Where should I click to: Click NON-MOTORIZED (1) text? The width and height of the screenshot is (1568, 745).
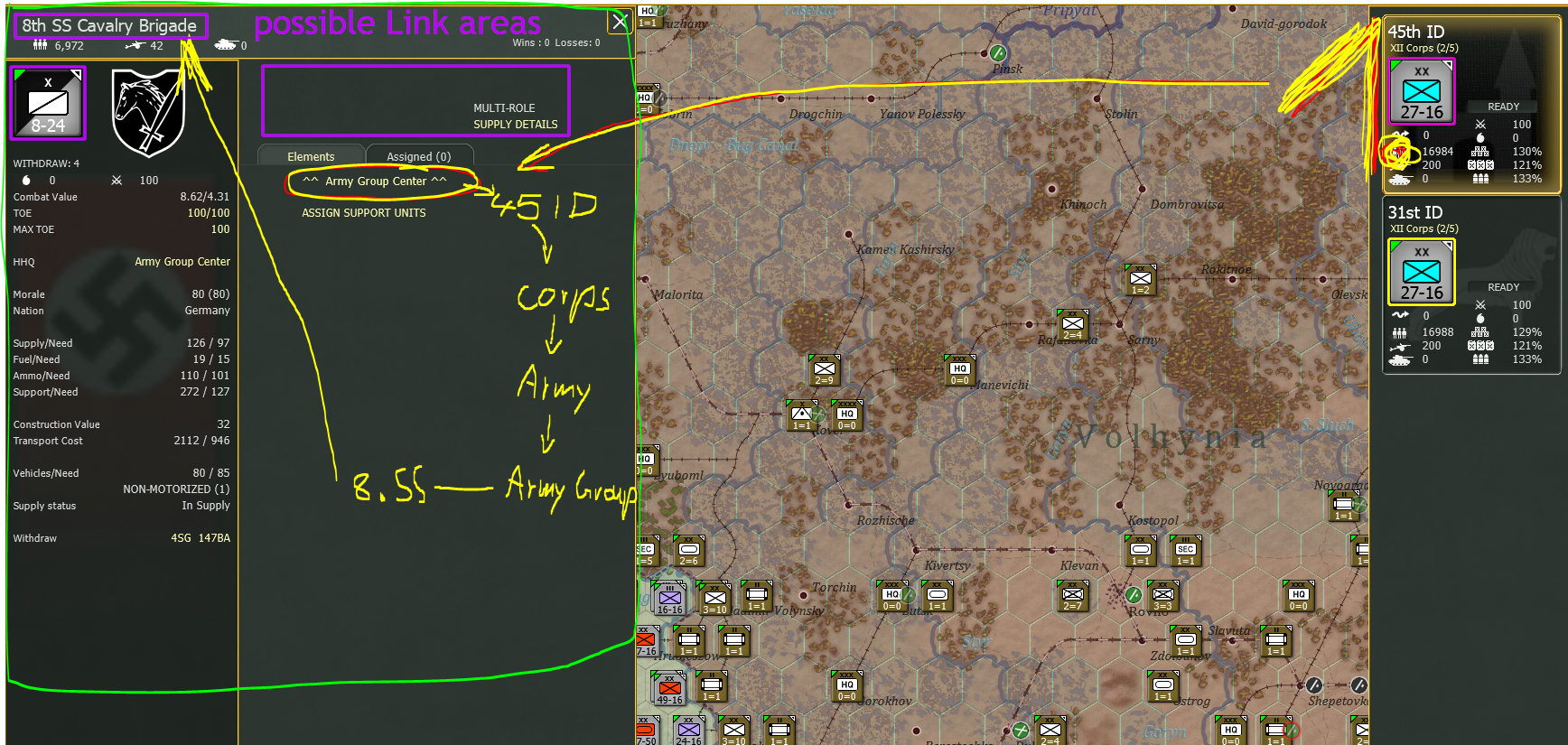176,489
